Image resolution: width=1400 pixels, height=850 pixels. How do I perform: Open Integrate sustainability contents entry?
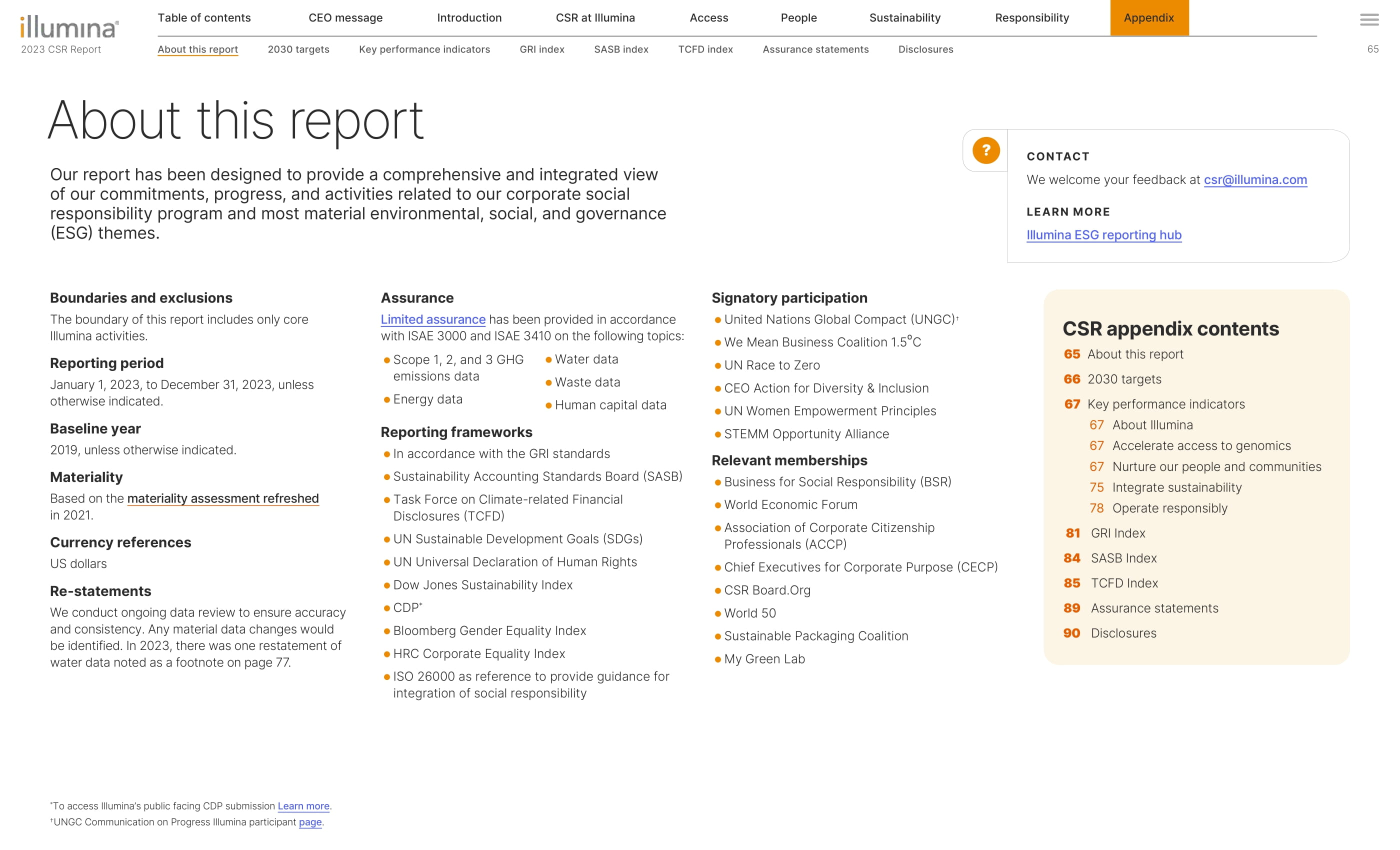tap(1176, 487)
